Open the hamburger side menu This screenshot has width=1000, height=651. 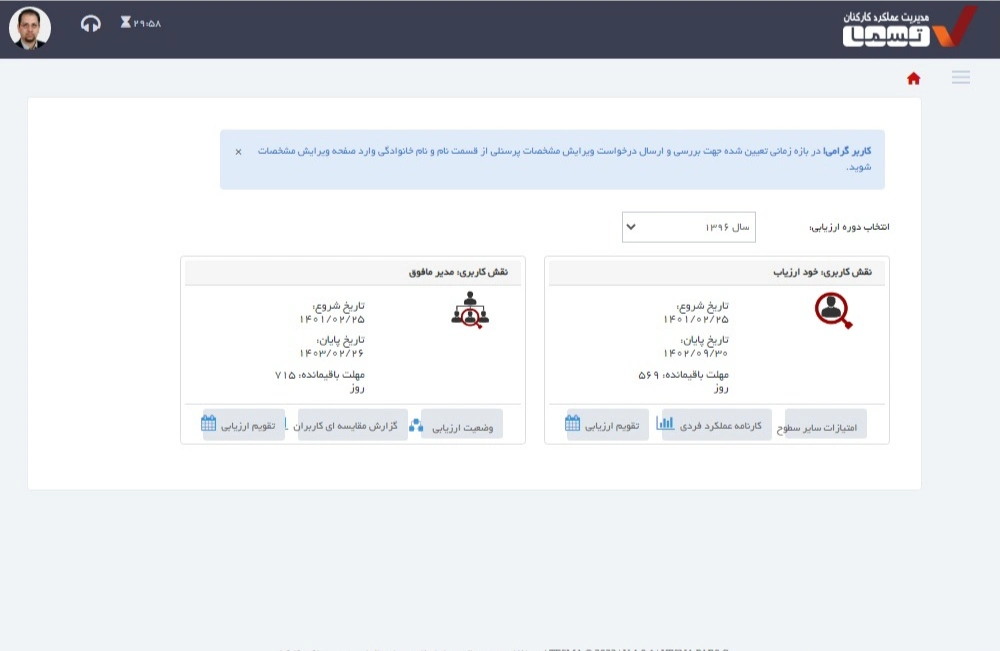[960, 78]
